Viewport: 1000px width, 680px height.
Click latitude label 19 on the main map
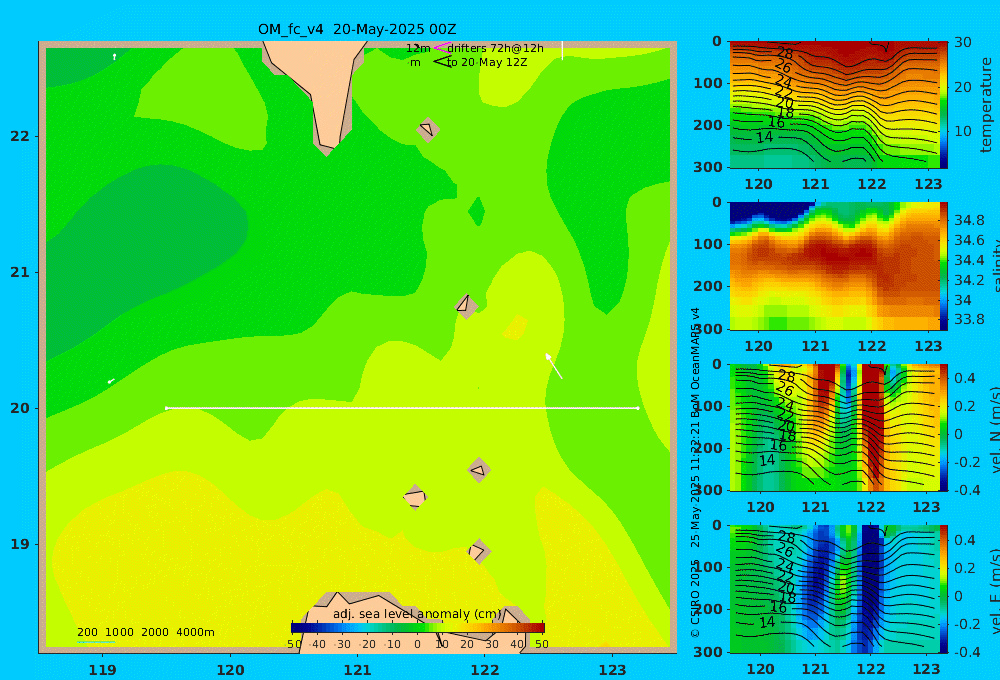point(20,544)
